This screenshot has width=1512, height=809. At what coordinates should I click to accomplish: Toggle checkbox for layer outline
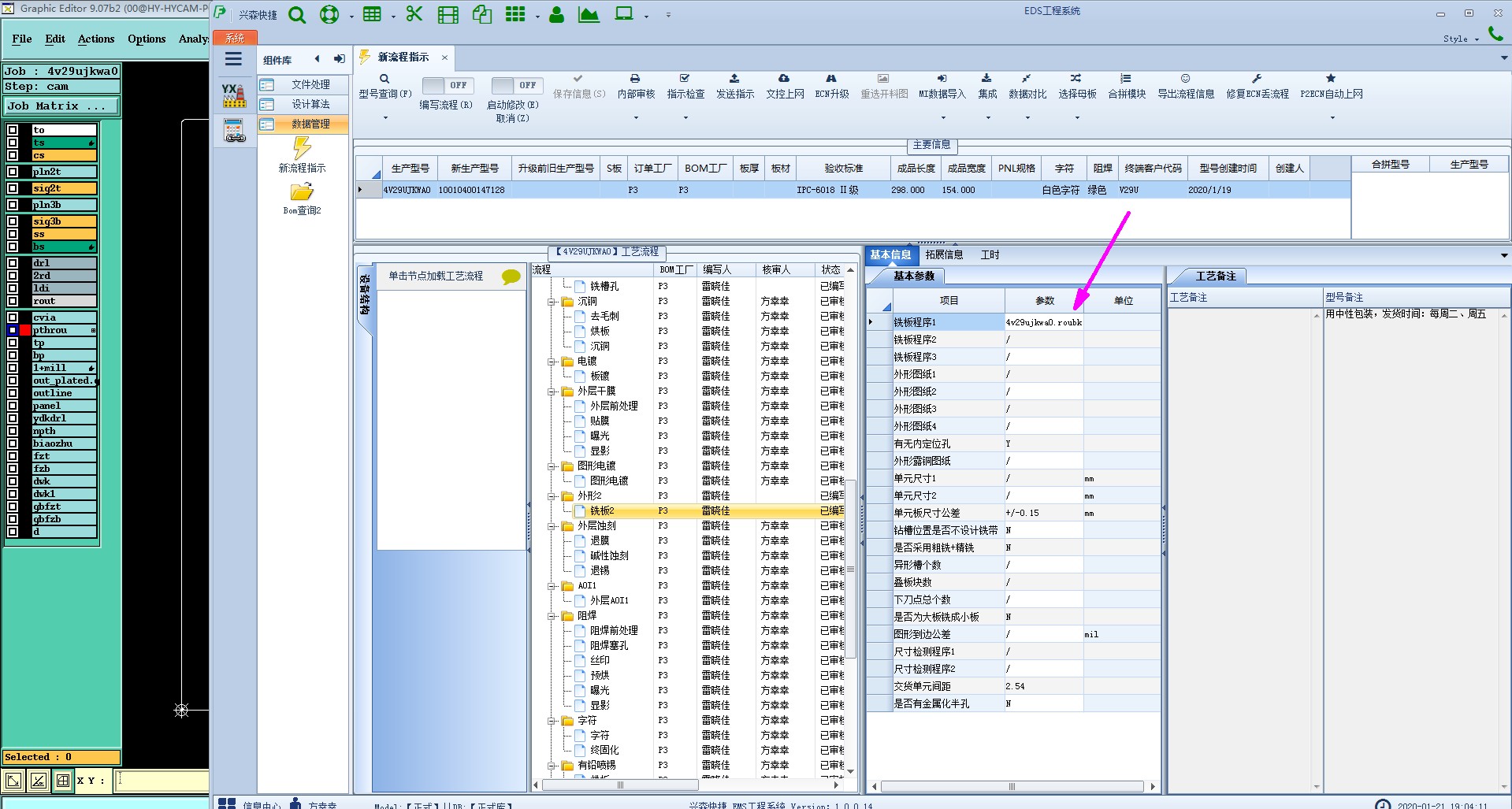point(13,393)
